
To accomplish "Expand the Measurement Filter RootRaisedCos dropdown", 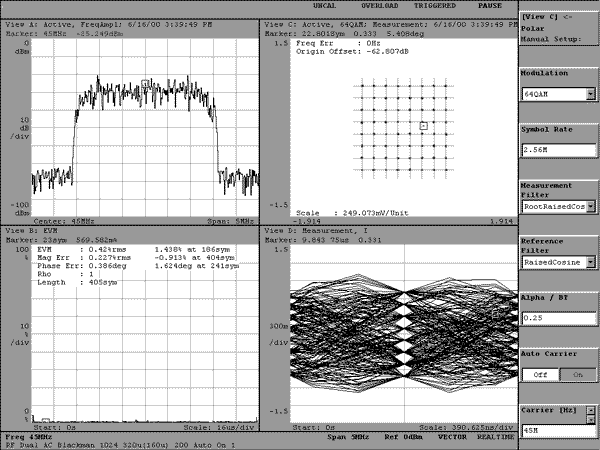I will (x=591, y=206).
